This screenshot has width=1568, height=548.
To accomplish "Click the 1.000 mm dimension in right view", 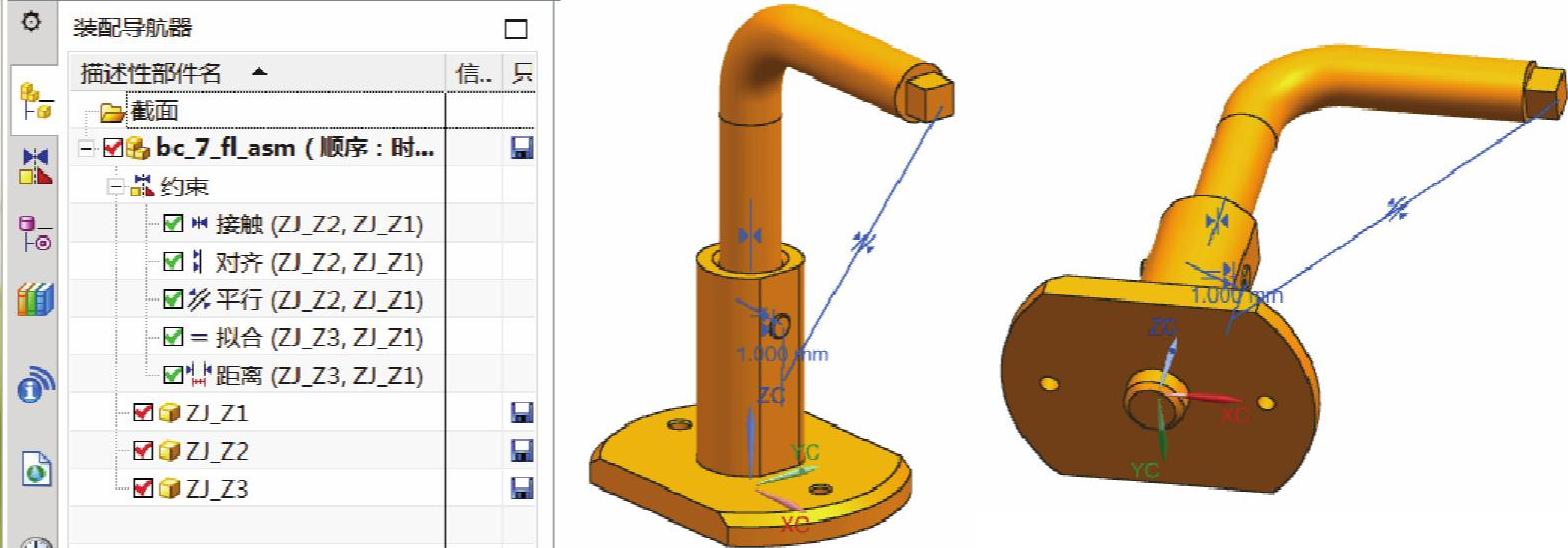I will coord(1236,296).
